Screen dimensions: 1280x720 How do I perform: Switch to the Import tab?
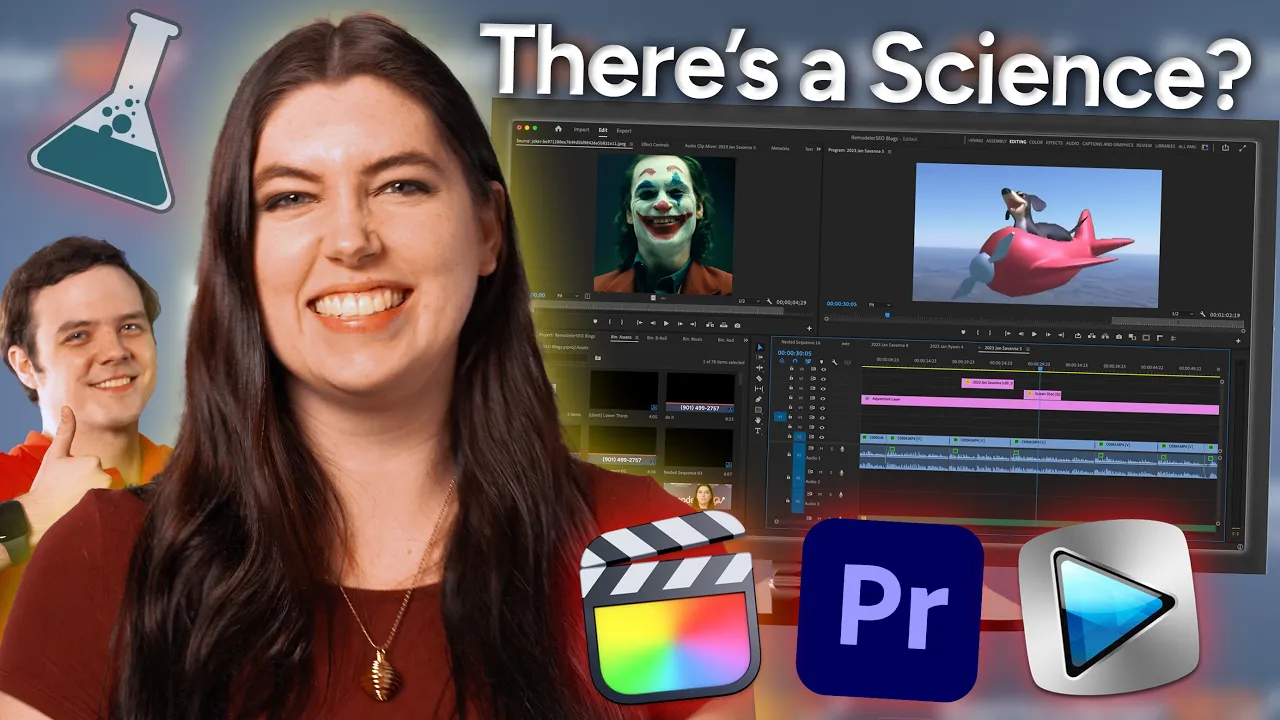pyautogui.click(x=581, y=129)
